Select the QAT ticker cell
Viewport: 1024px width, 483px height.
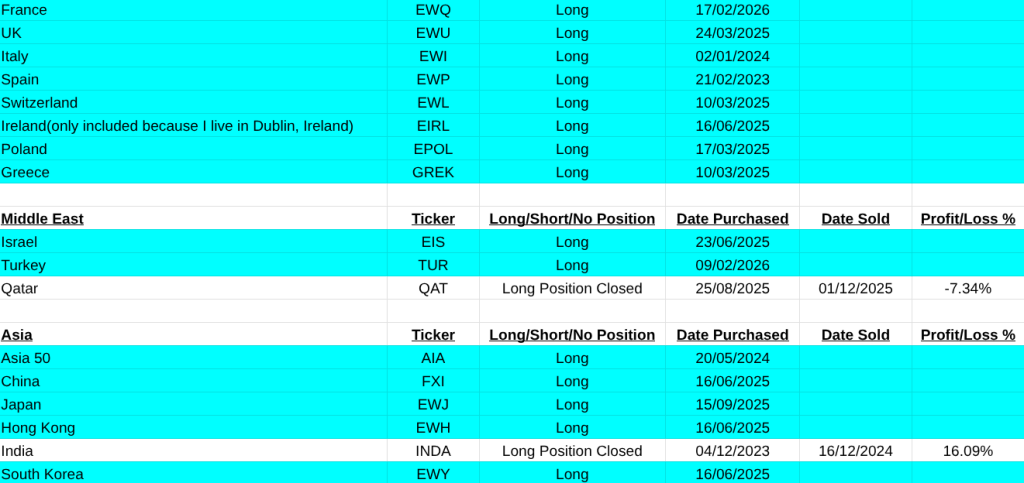pyautogui.click(x=433, y=288)
